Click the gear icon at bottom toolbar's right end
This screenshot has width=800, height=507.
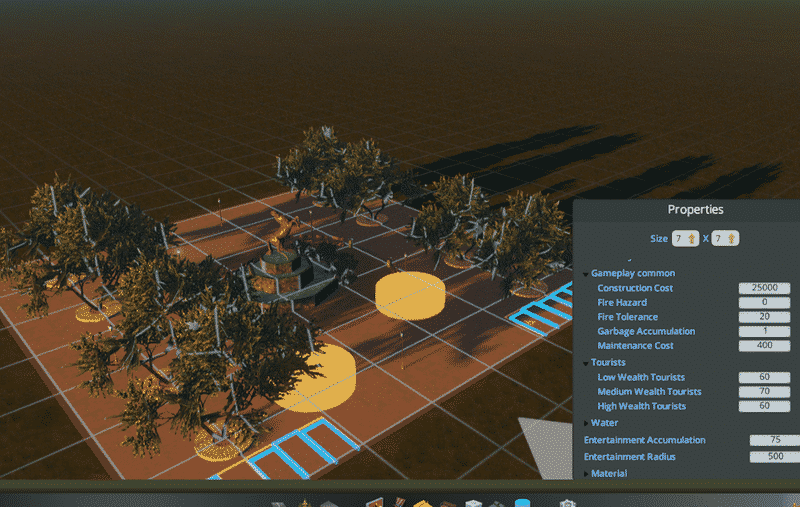[x=568, y=502]
